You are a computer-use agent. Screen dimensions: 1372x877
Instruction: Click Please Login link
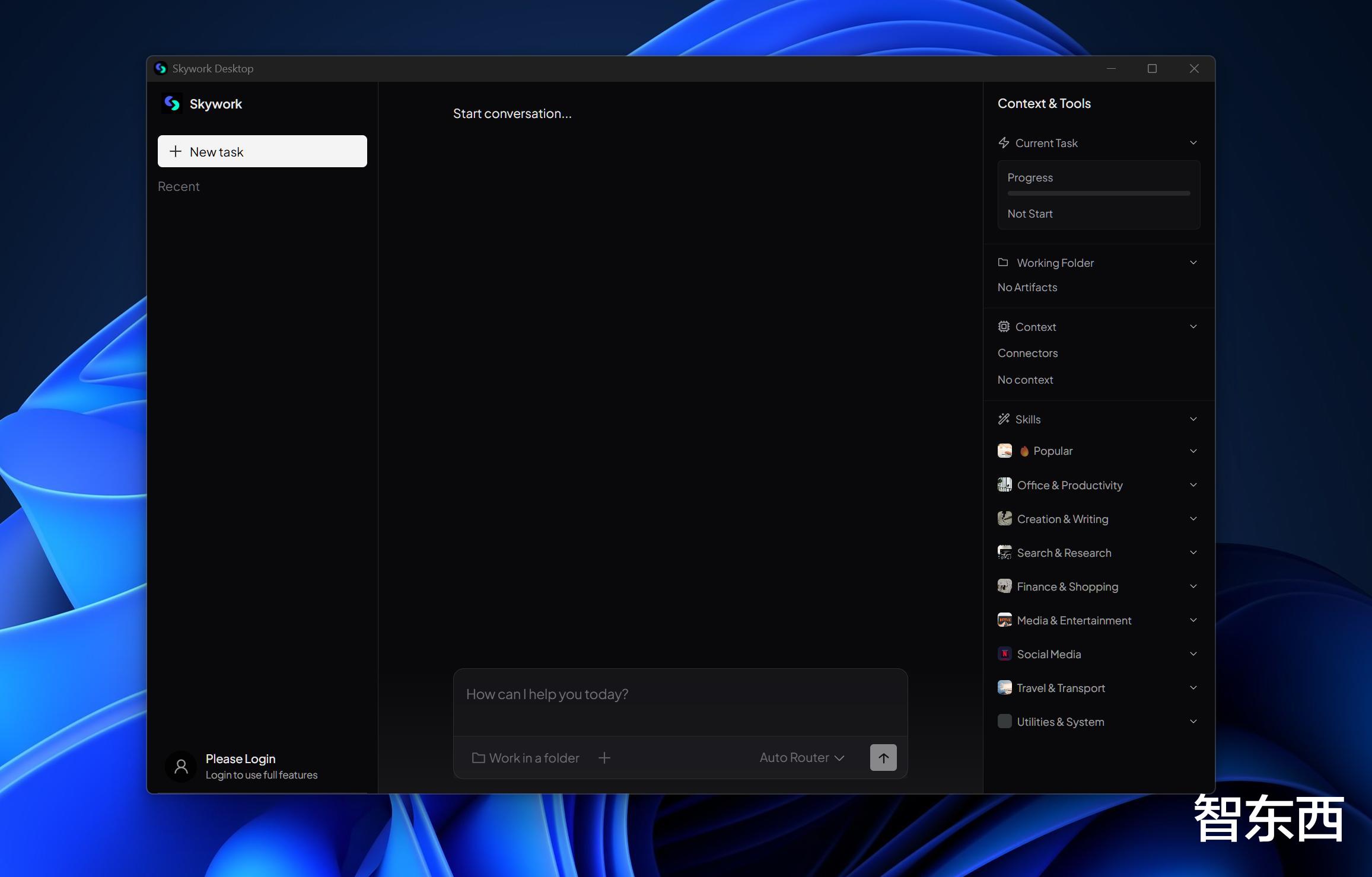click(x=240, y=759)
